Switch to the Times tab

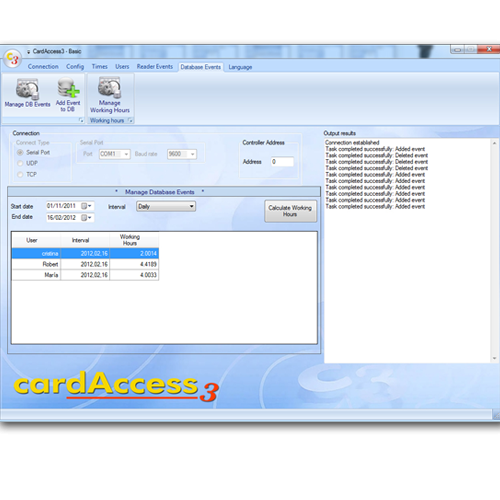(x=100, y=67)
